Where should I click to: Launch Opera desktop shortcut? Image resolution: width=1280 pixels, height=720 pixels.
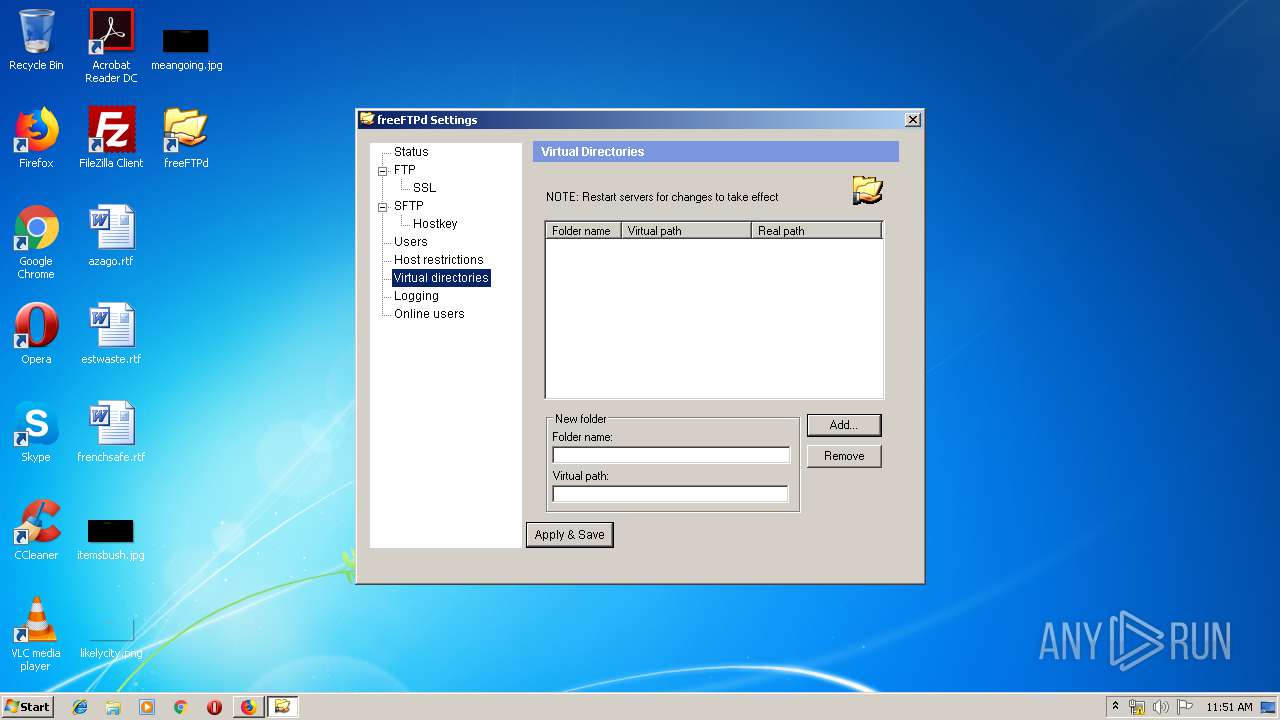[x=36, y=333]
